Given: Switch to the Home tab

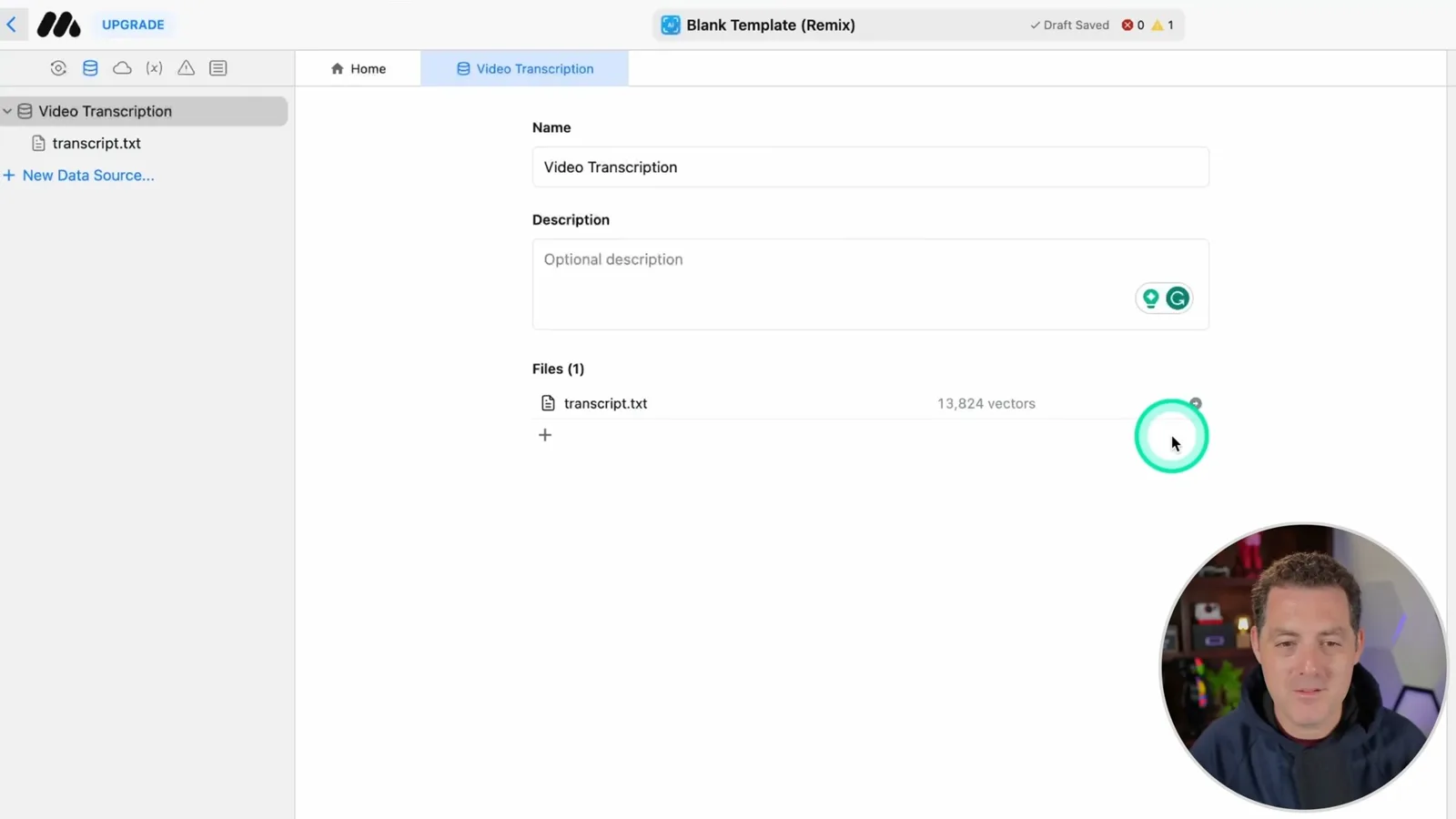Looking at the screenshot, I should click(x=359, y=68).
